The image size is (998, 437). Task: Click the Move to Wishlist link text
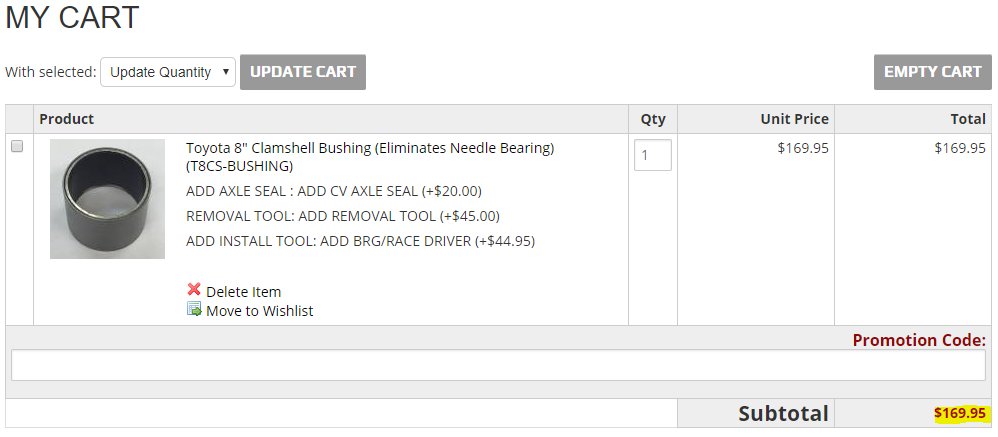point(260,311)
